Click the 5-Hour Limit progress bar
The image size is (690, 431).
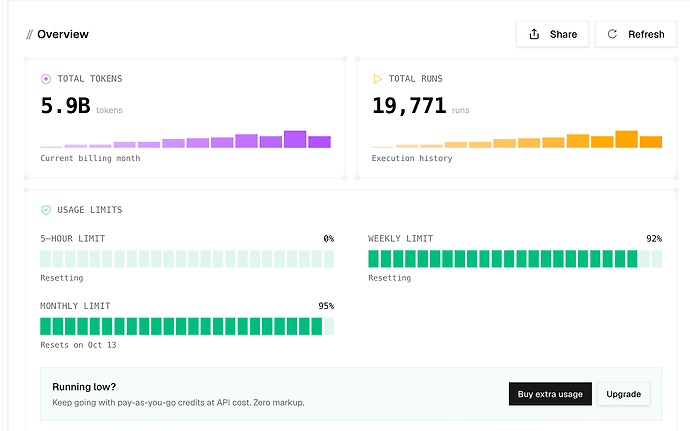[187, 259]
